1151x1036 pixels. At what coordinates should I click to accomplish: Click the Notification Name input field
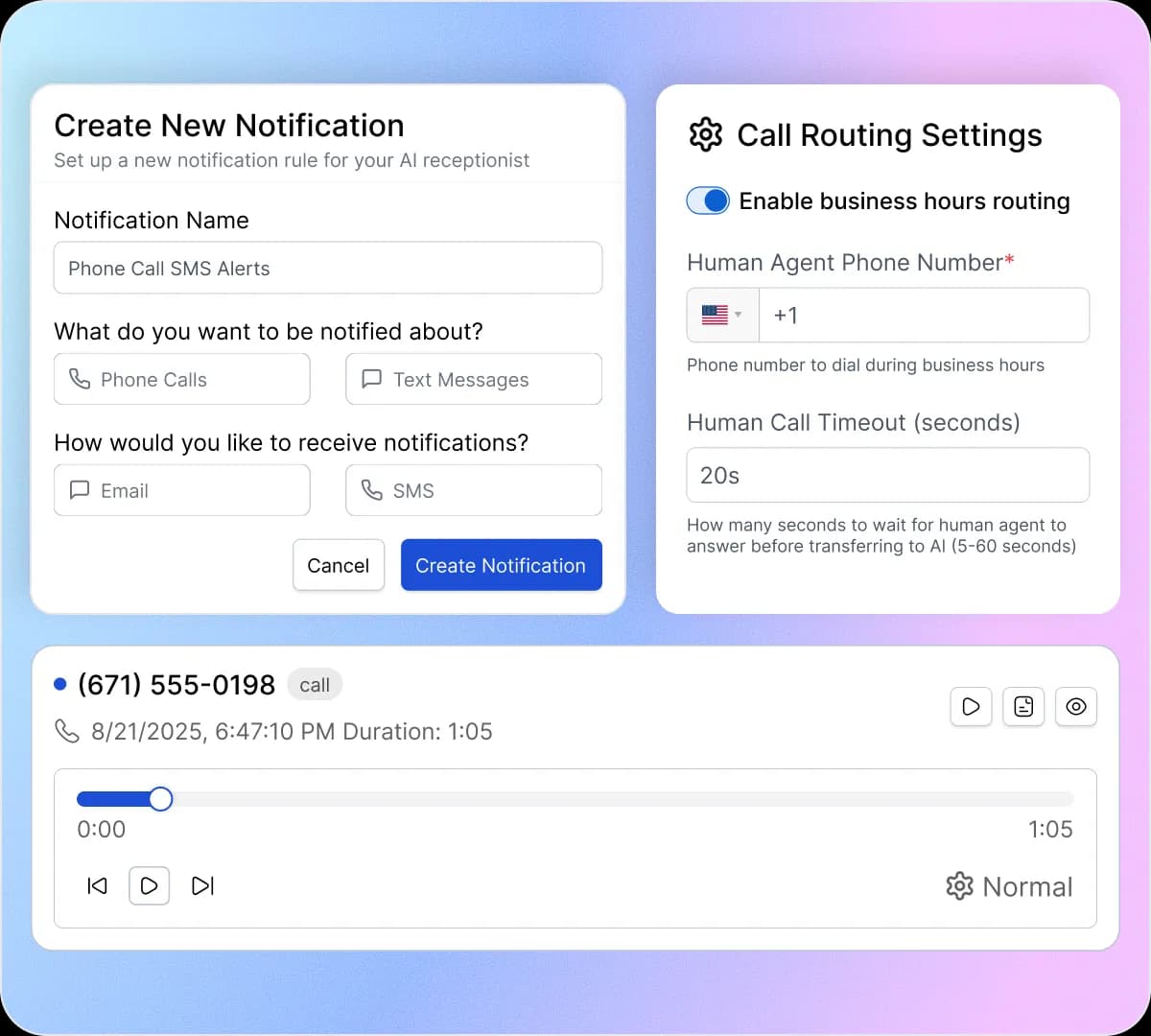point(328,268)
